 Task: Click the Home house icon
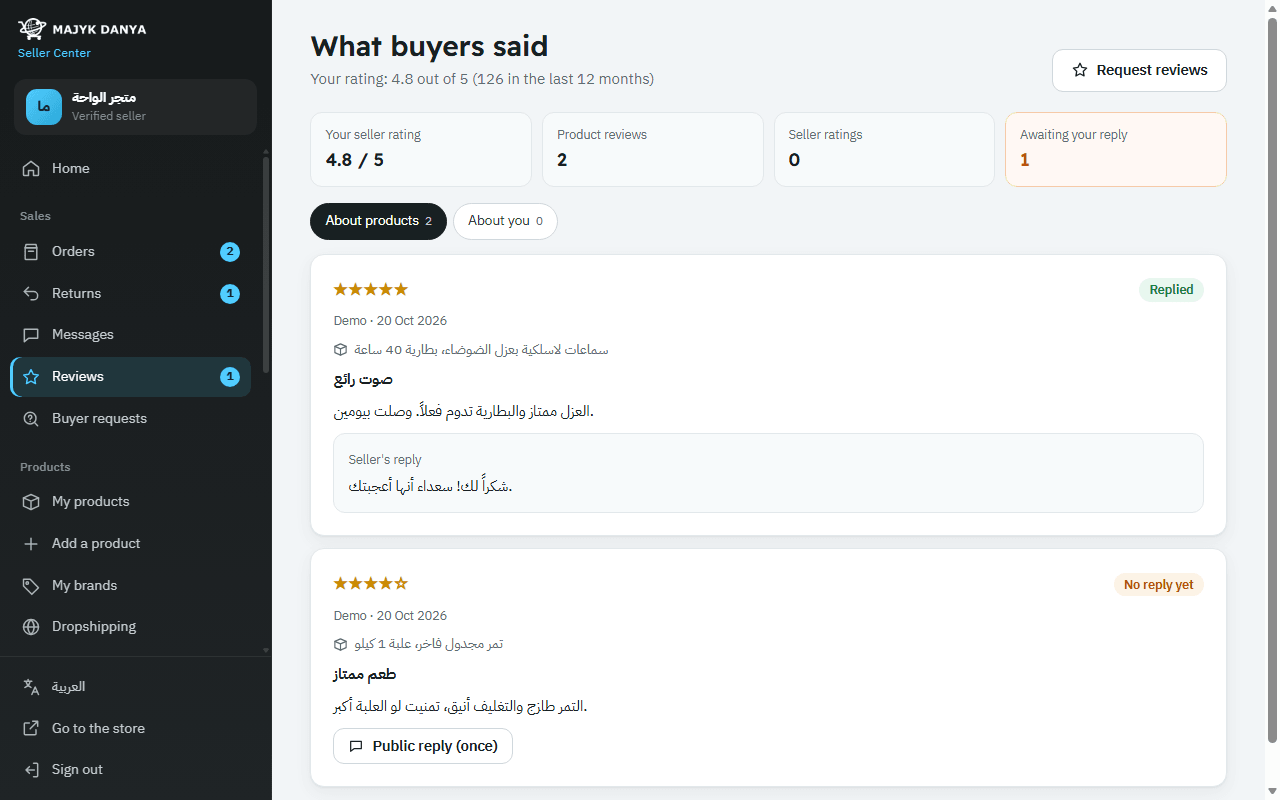(x=31, y=168)
